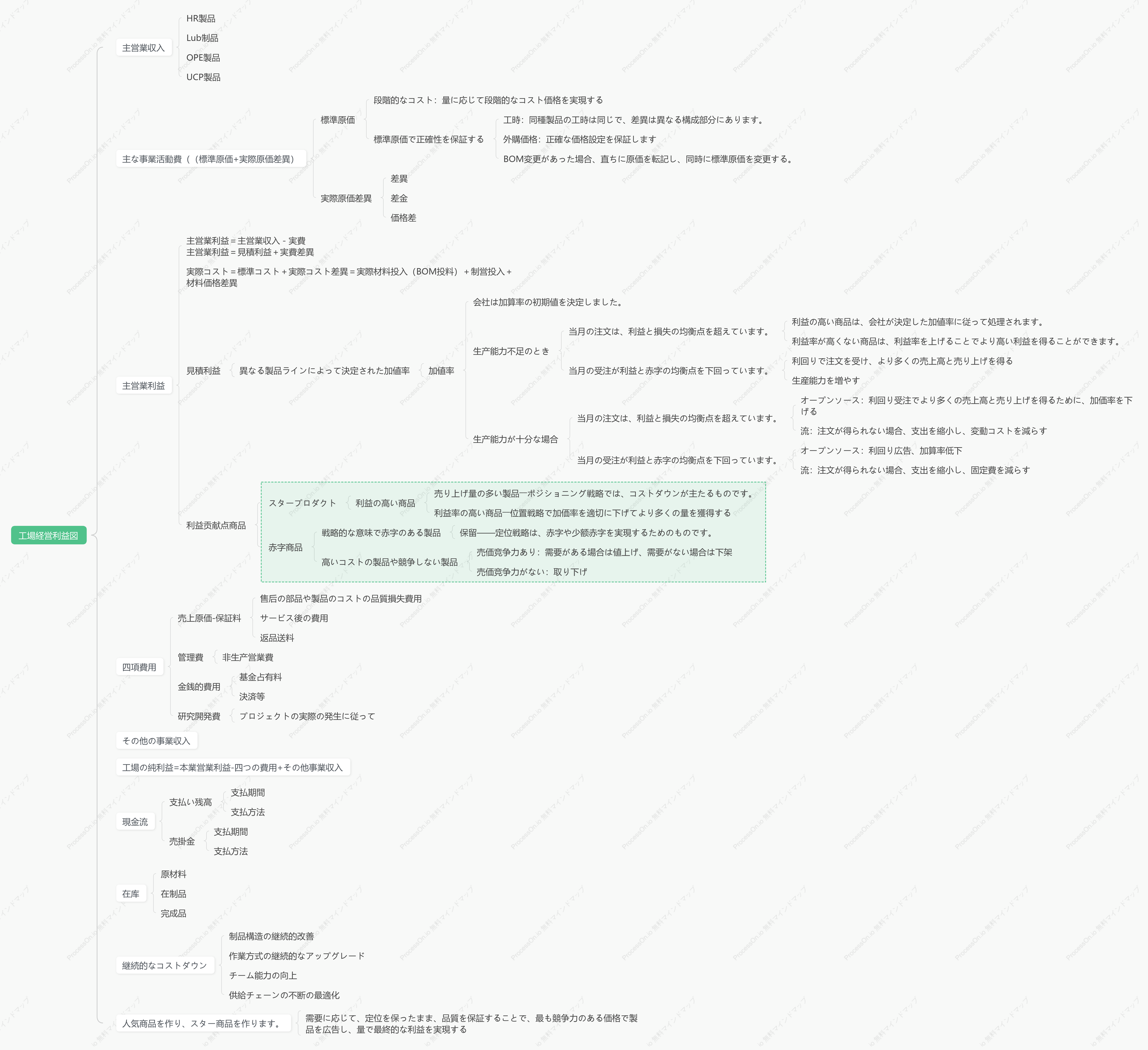Click オープンソース: 利回り広告、加算率低下 node
This screenshot has height=1050, width=1148.
(881, 450)
